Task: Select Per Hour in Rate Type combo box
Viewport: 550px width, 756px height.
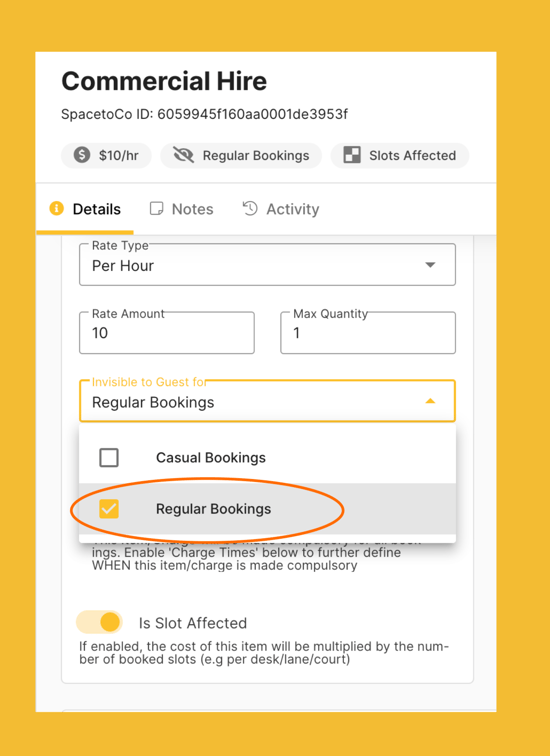Action: tap(267, 265)
